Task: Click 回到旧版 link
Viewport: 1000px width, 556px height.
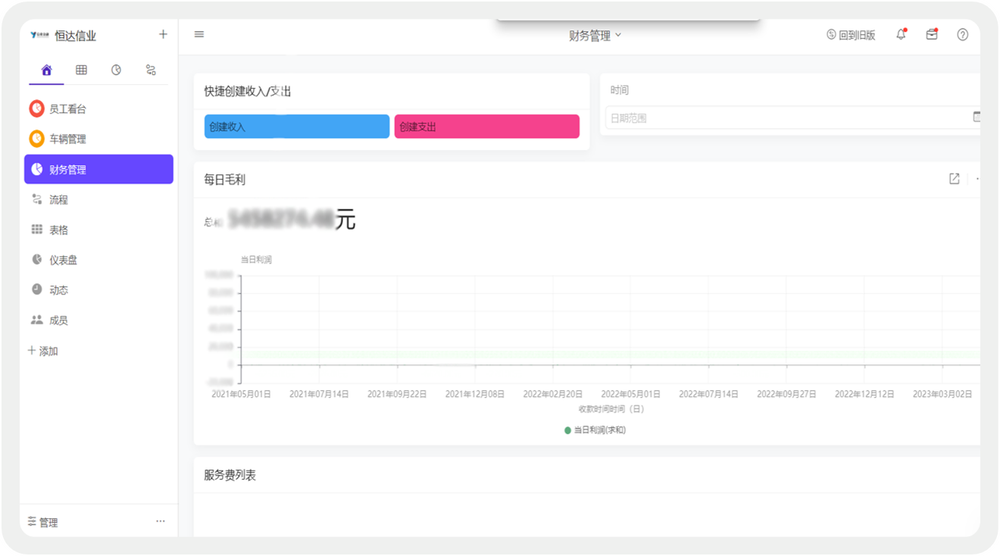Action: (x=851, y=35)
